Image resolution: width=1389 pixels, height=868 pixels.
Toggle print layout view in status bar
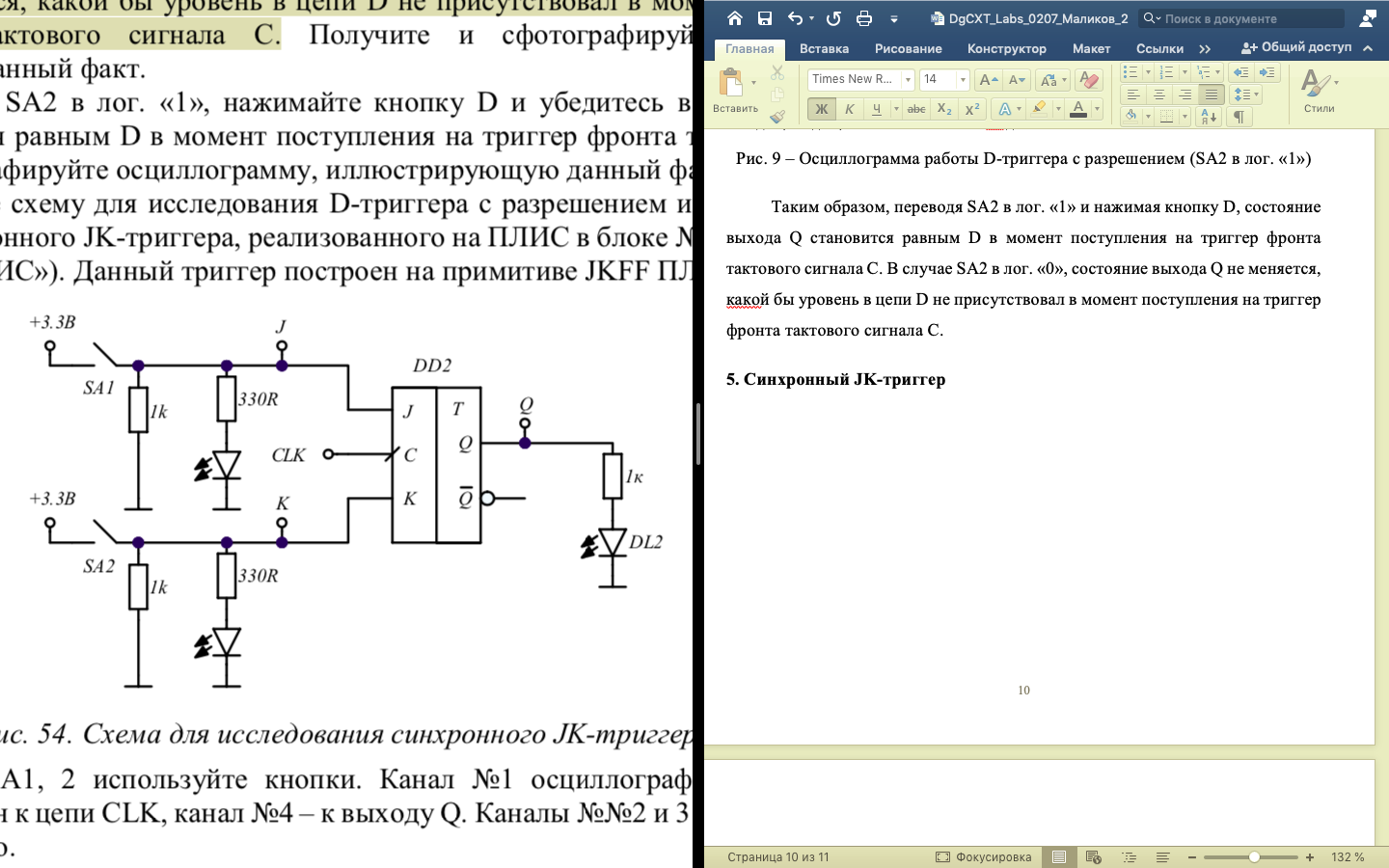tap(1058, 856)
